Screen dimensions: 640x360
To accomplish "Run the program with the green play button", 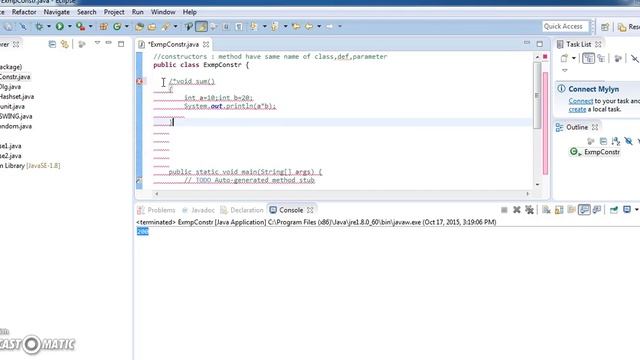I will pos(60,27).
